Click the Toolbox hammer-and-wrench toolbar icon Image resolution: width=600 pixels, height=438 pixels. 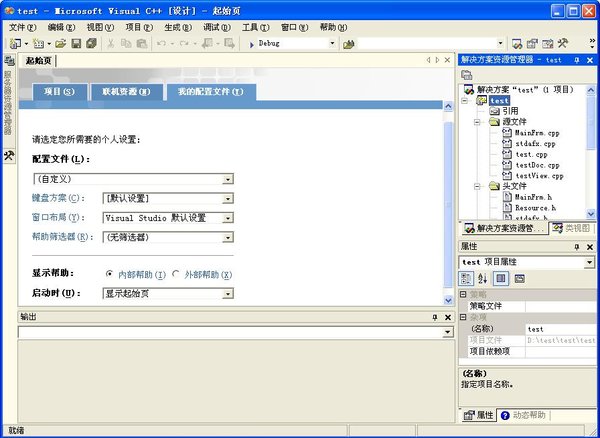[x=562, y=44]
